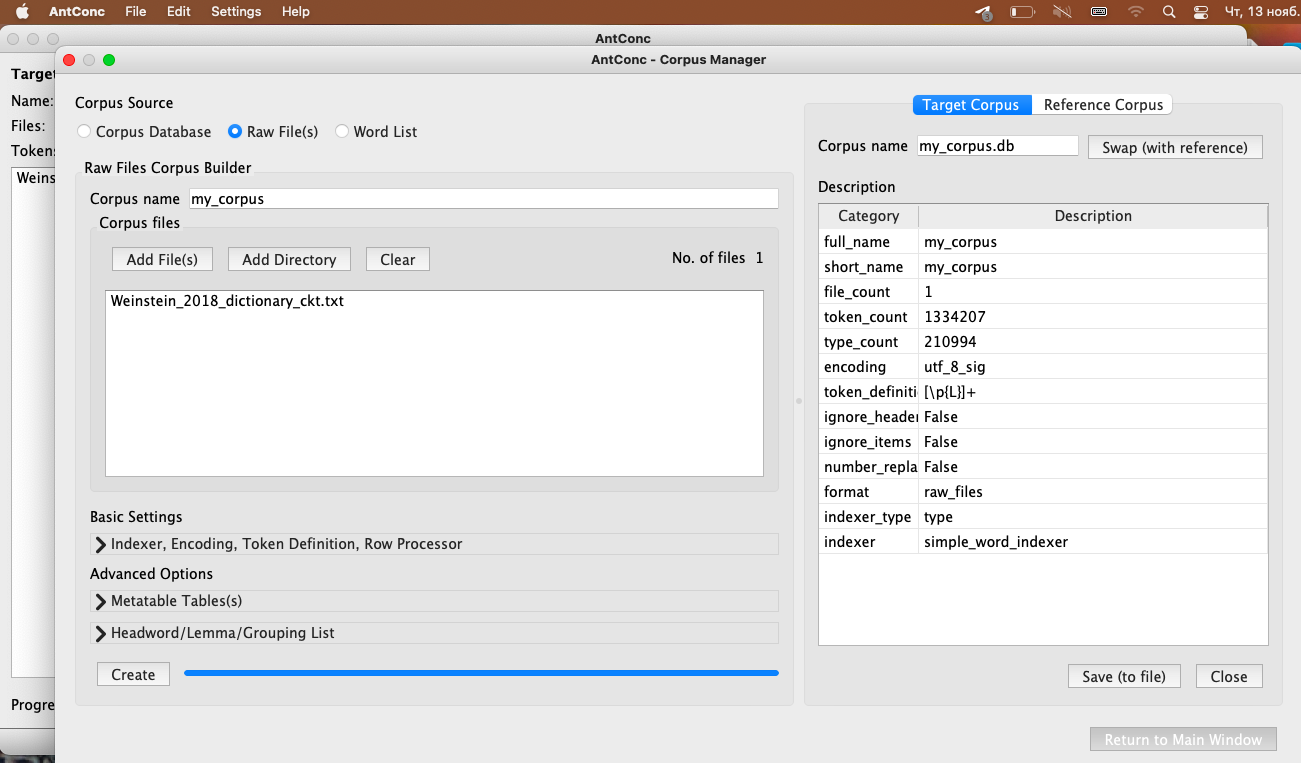Click the Add Directory button
The width and height of the screenshot is (1301, 763).
point(289,259)
